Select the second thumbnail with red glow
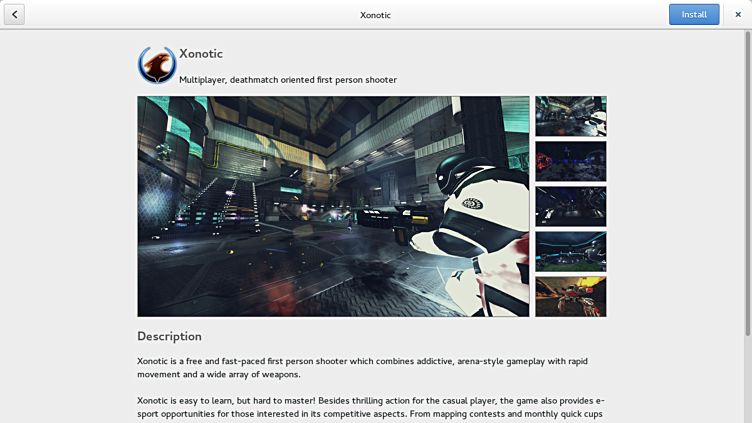Image resolution: width=752 pixels, height=423 pixels. [570, 161]
